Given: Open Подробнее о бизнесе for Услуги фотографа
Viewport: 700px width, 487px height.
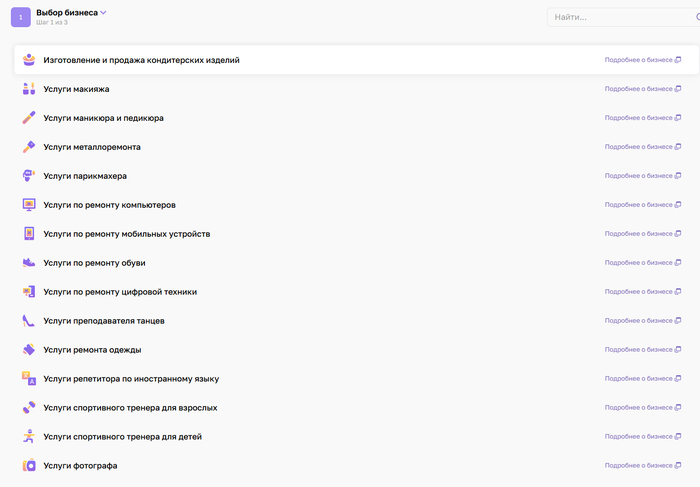Looking at the screenshot, I should pos(642,466).
